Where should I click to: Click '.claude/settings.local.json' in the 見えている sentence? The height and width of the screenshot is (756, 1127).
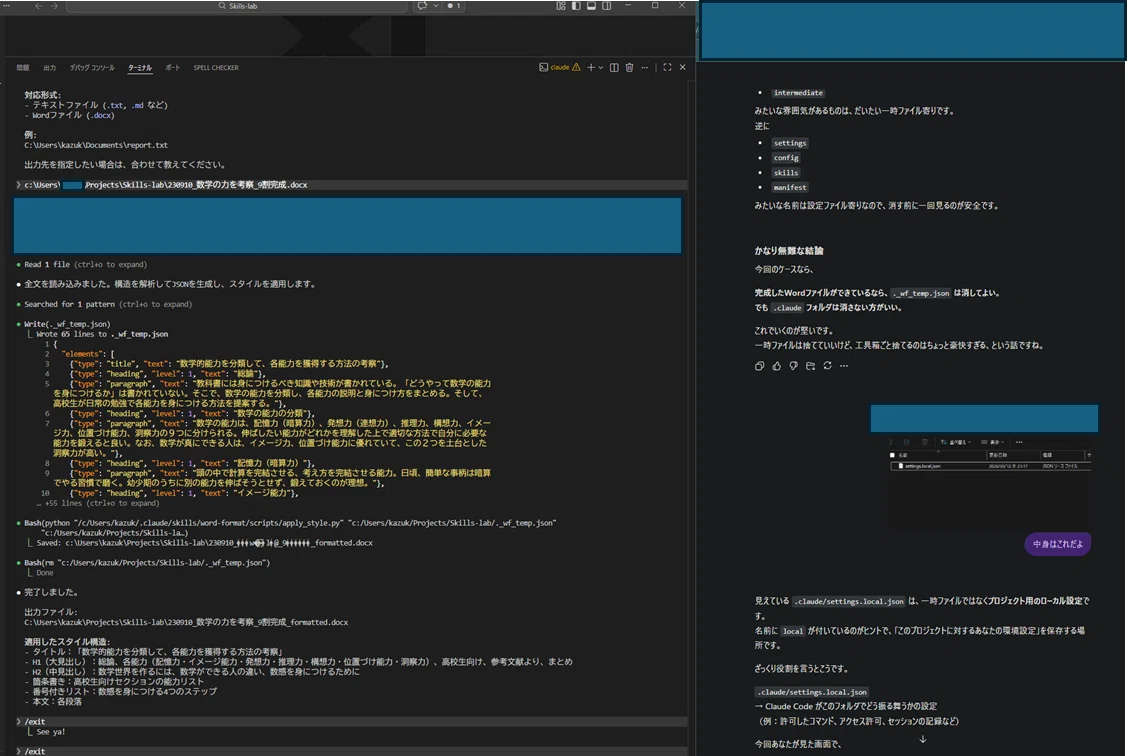click(x=849, y=601)
